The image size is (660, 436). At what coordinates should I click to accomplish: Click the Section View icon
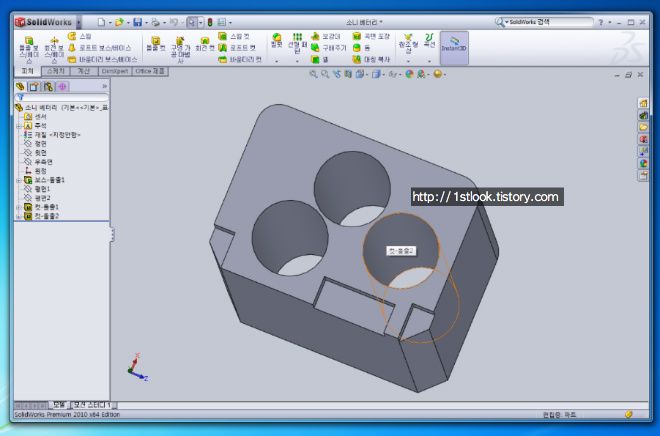pos(348,74)
